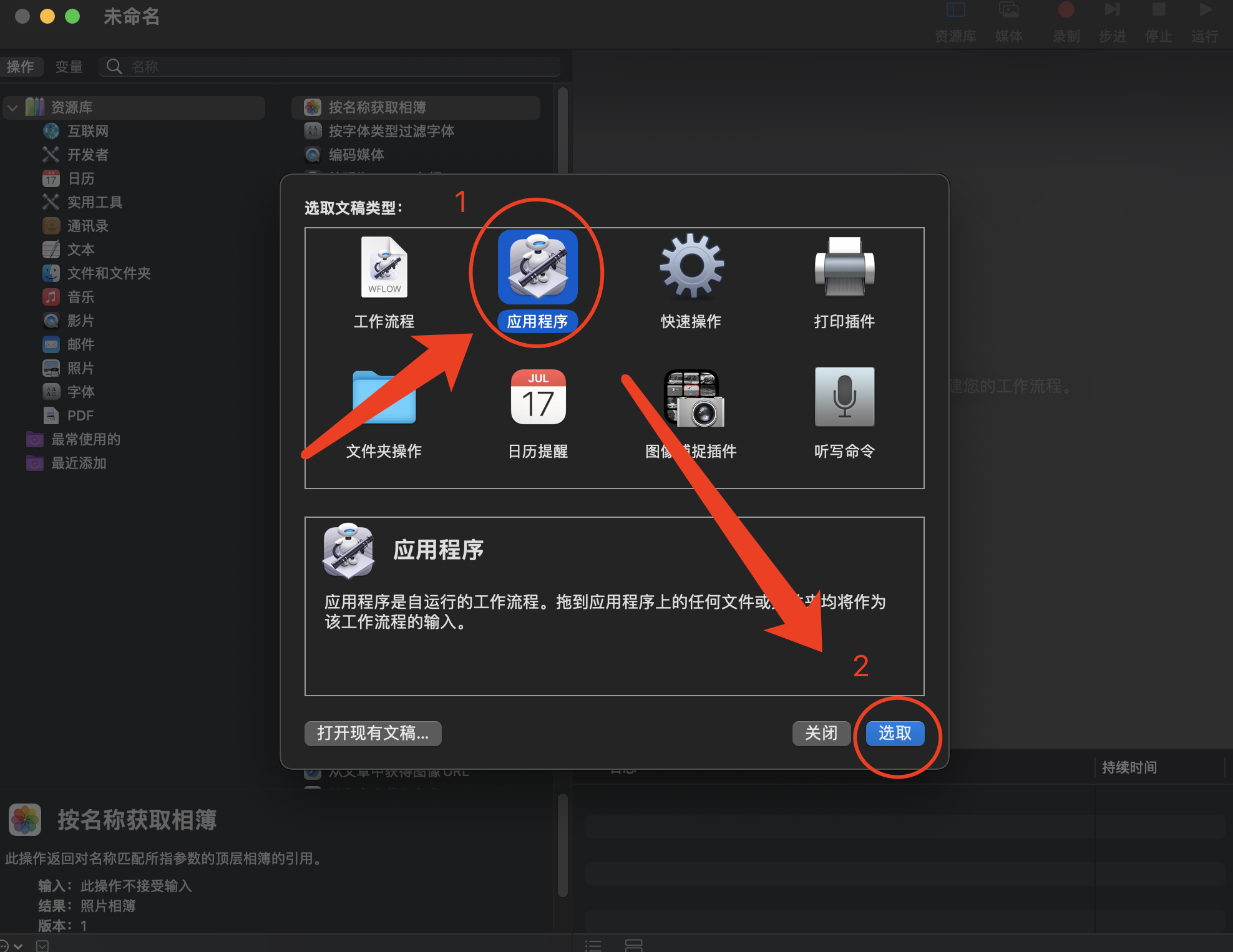The width and height of the screenshot is (1233, 952).
Task: Open the bottom-left action menu dropdown chevron
Action: (17, 946)
